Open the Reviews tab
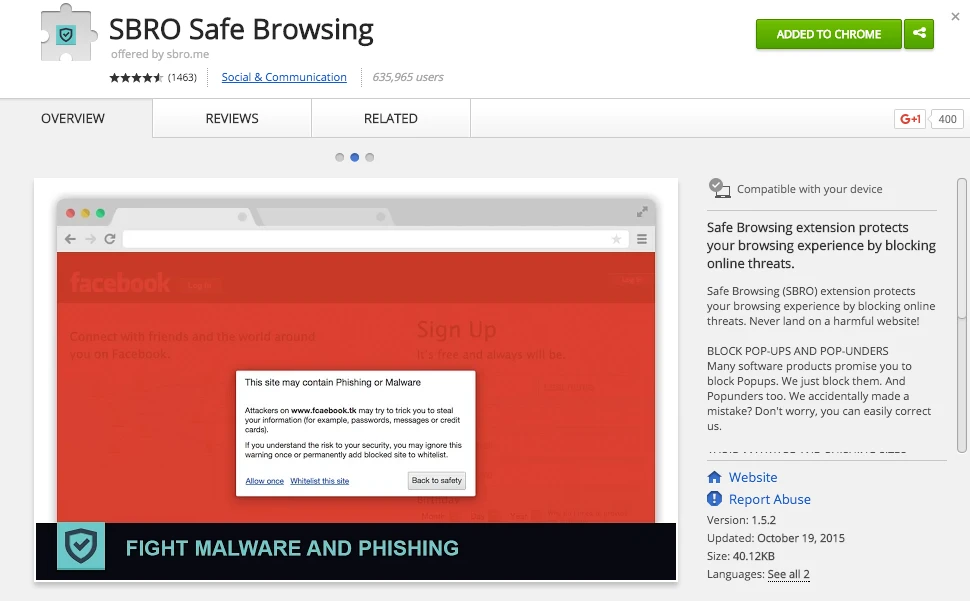This screenshot has height=601, width=970. pyautogui.click(x=232, y=118)
